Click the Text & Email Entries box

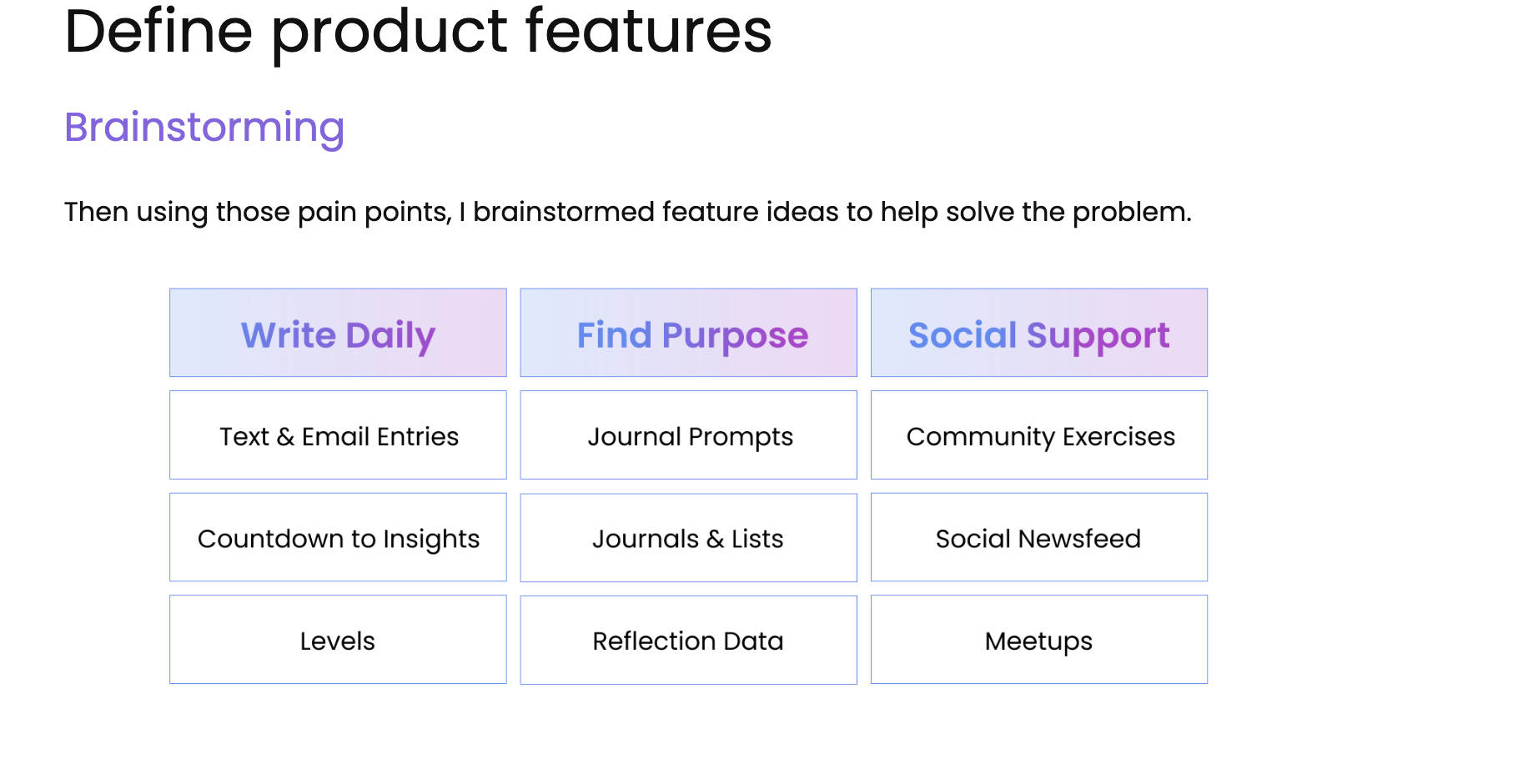click(338, 435)
